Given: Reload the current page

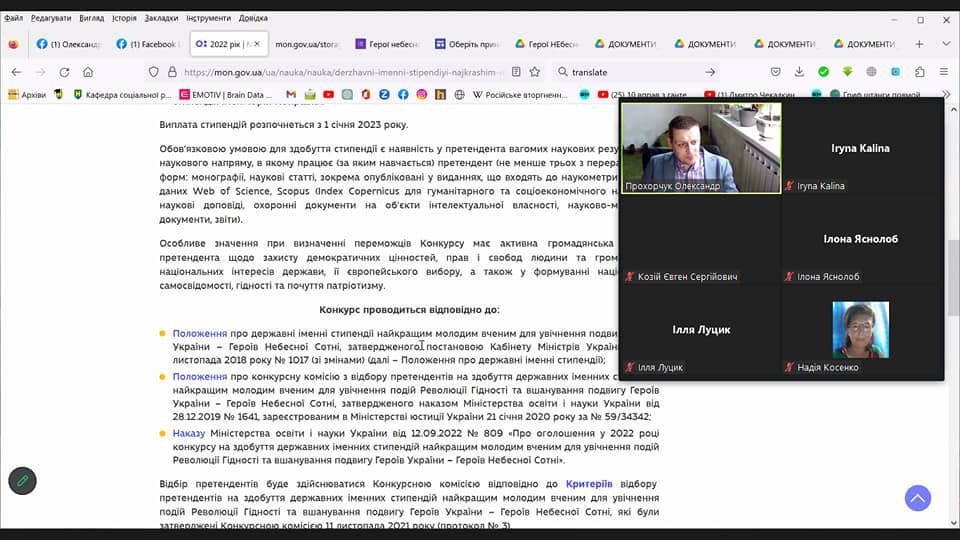Looking at the screenshot, I should [64, 72].
